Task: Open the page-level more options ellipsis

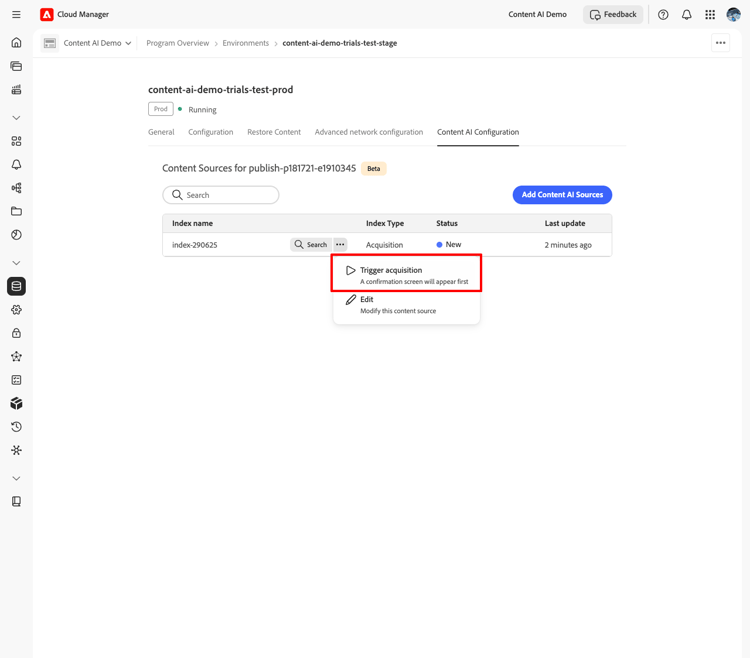Action: [720, 43]
